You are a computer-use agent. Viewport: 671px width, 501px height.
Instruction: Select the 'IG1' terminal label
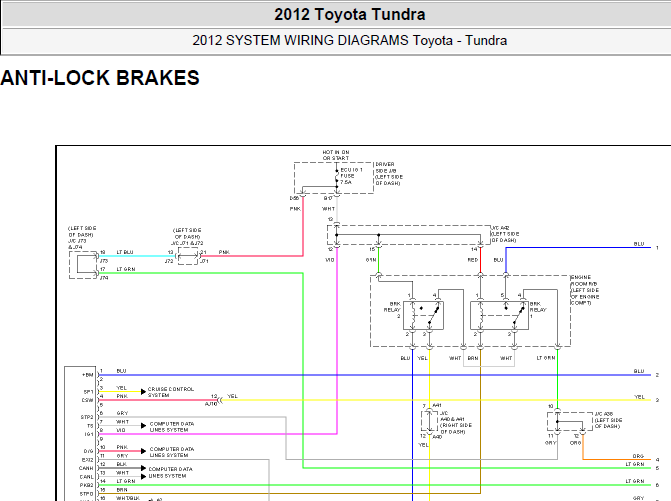tap(89, 434)
